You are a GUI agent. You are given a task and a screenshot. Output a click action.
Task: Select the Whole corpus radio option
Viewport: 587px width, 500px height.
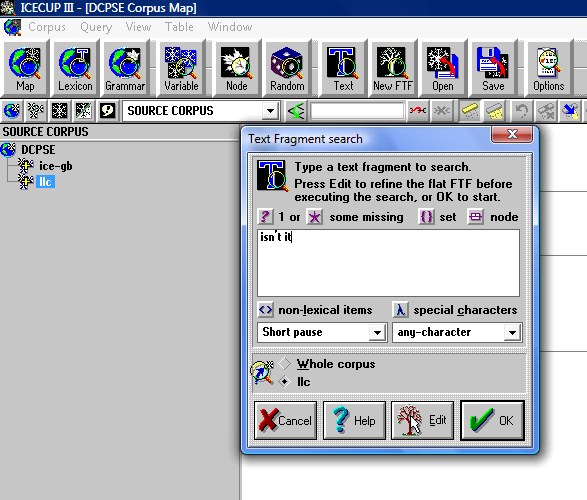[x=285, y=363]
